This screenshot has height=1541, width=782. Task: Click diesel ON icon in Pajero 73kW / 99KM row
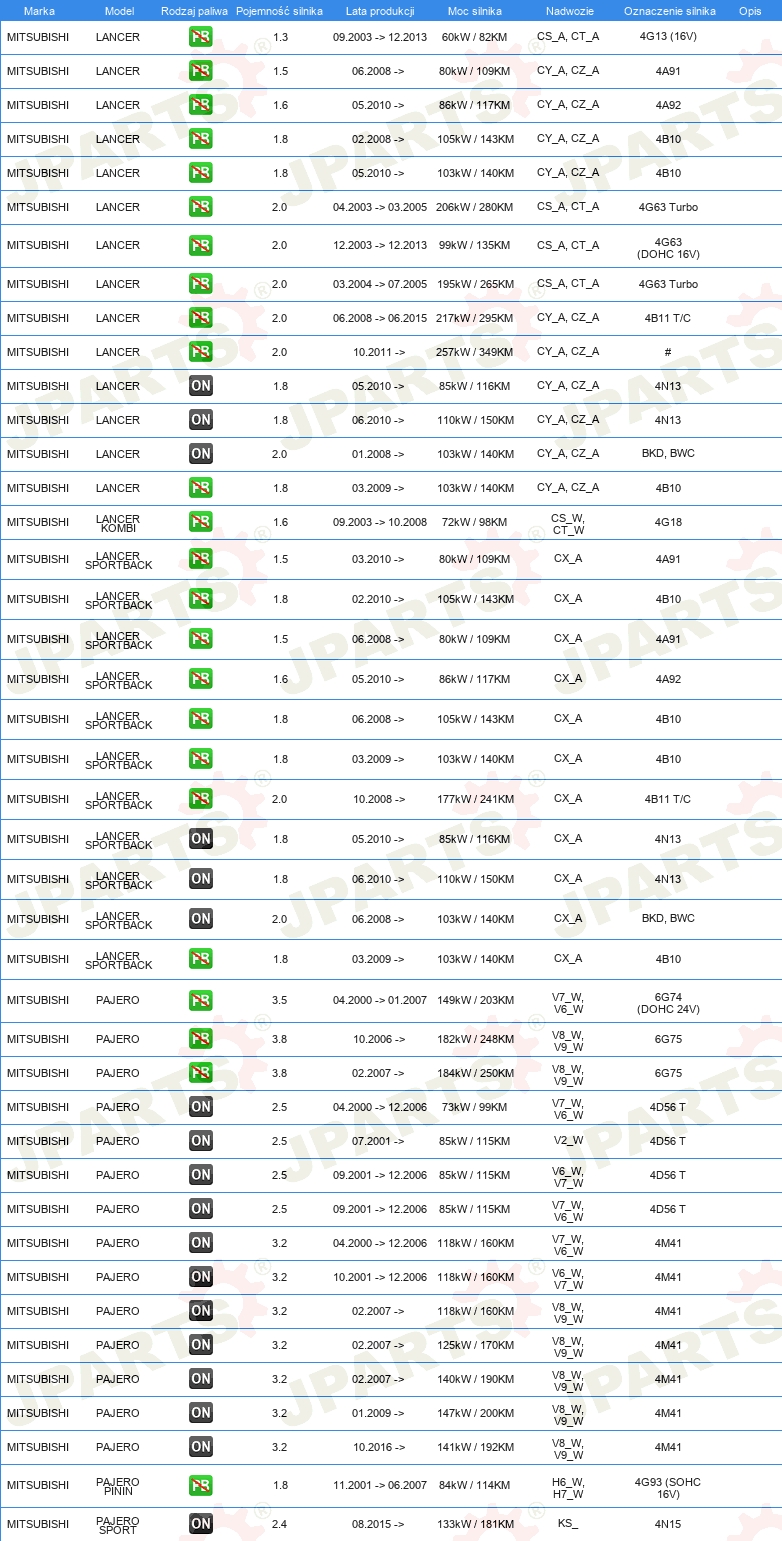click(200, 1107)
